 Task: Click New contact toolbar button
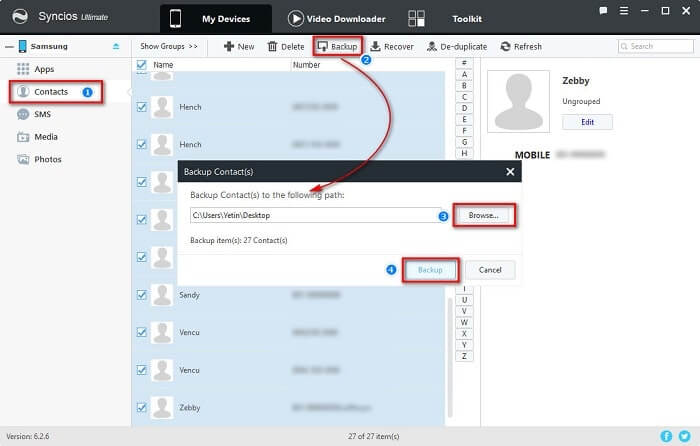click(x=239, y=46)
